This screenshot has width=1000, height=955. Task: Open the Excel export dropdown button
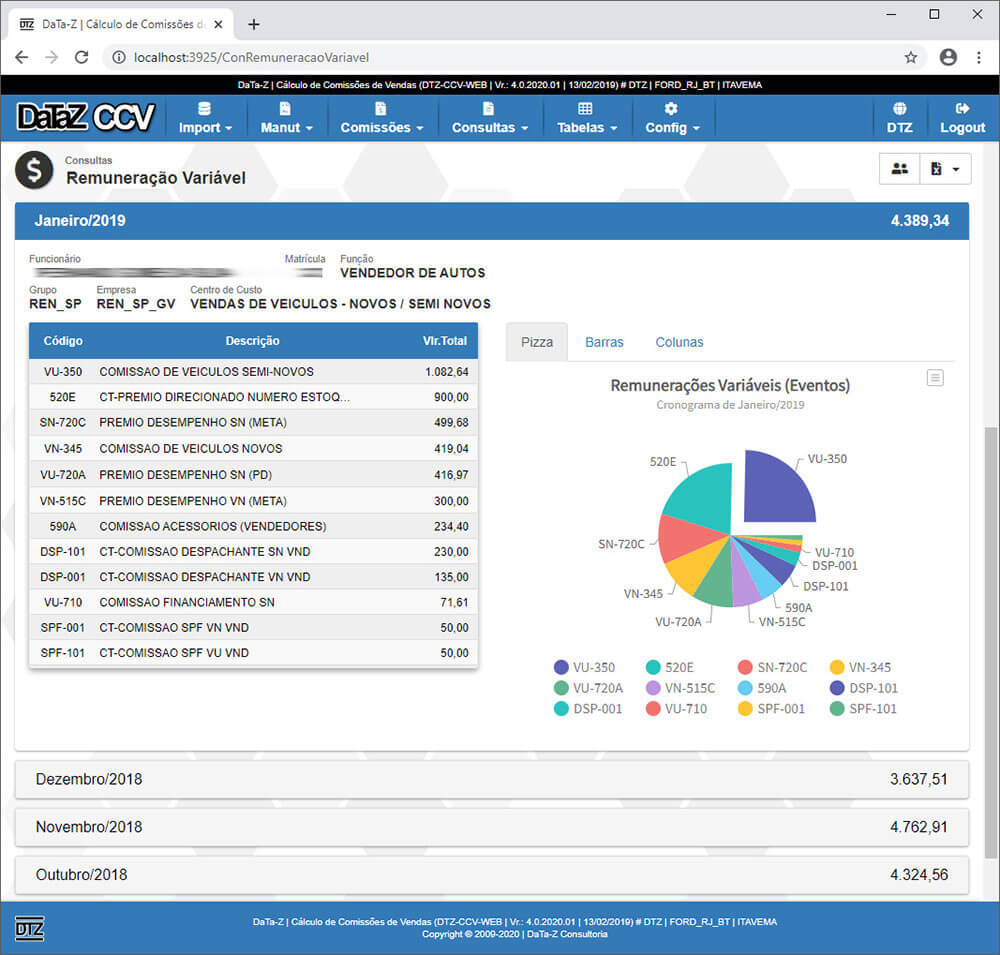(945, 169)
